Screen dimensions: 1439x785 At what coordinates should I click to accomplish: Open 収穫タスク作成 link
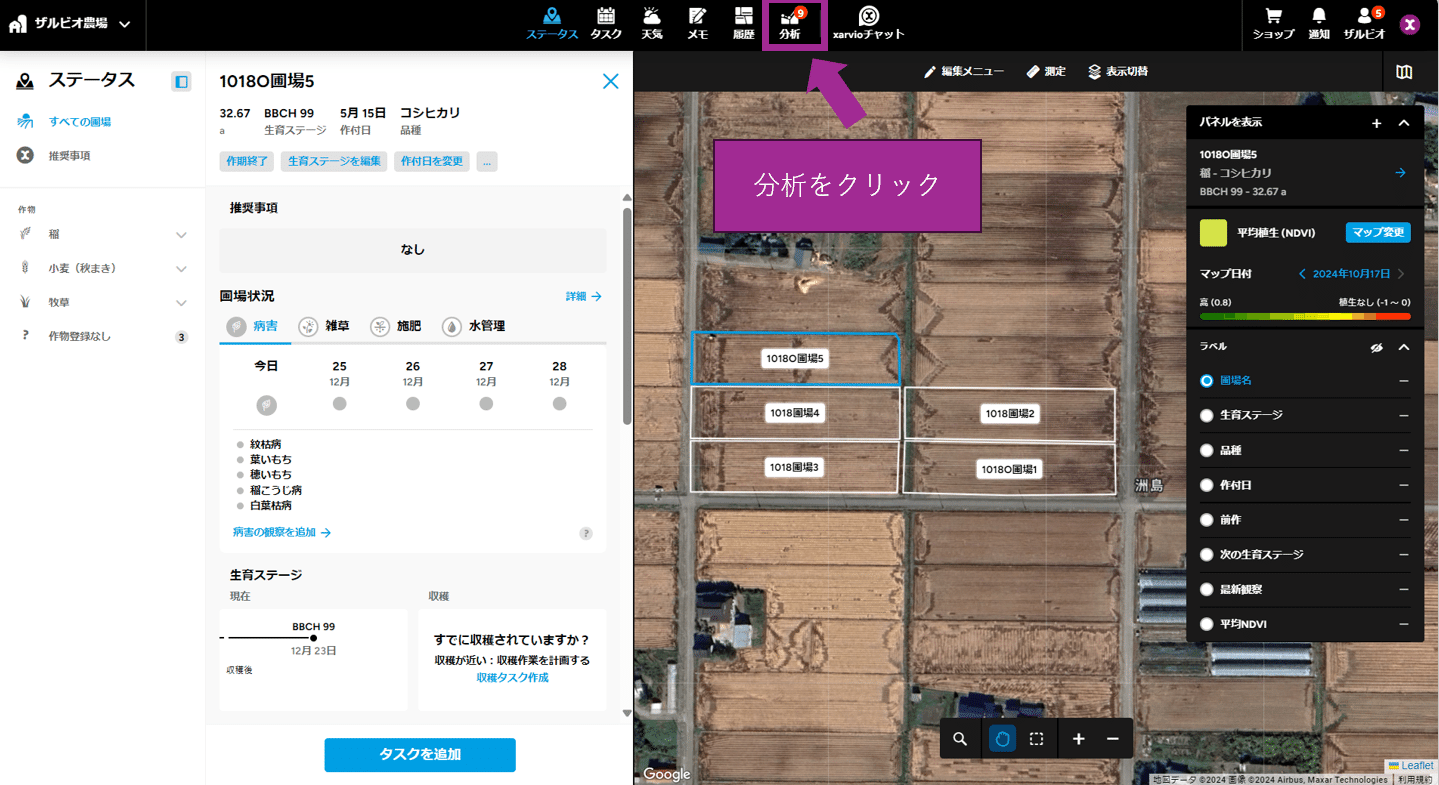click(x=512, y=678)
